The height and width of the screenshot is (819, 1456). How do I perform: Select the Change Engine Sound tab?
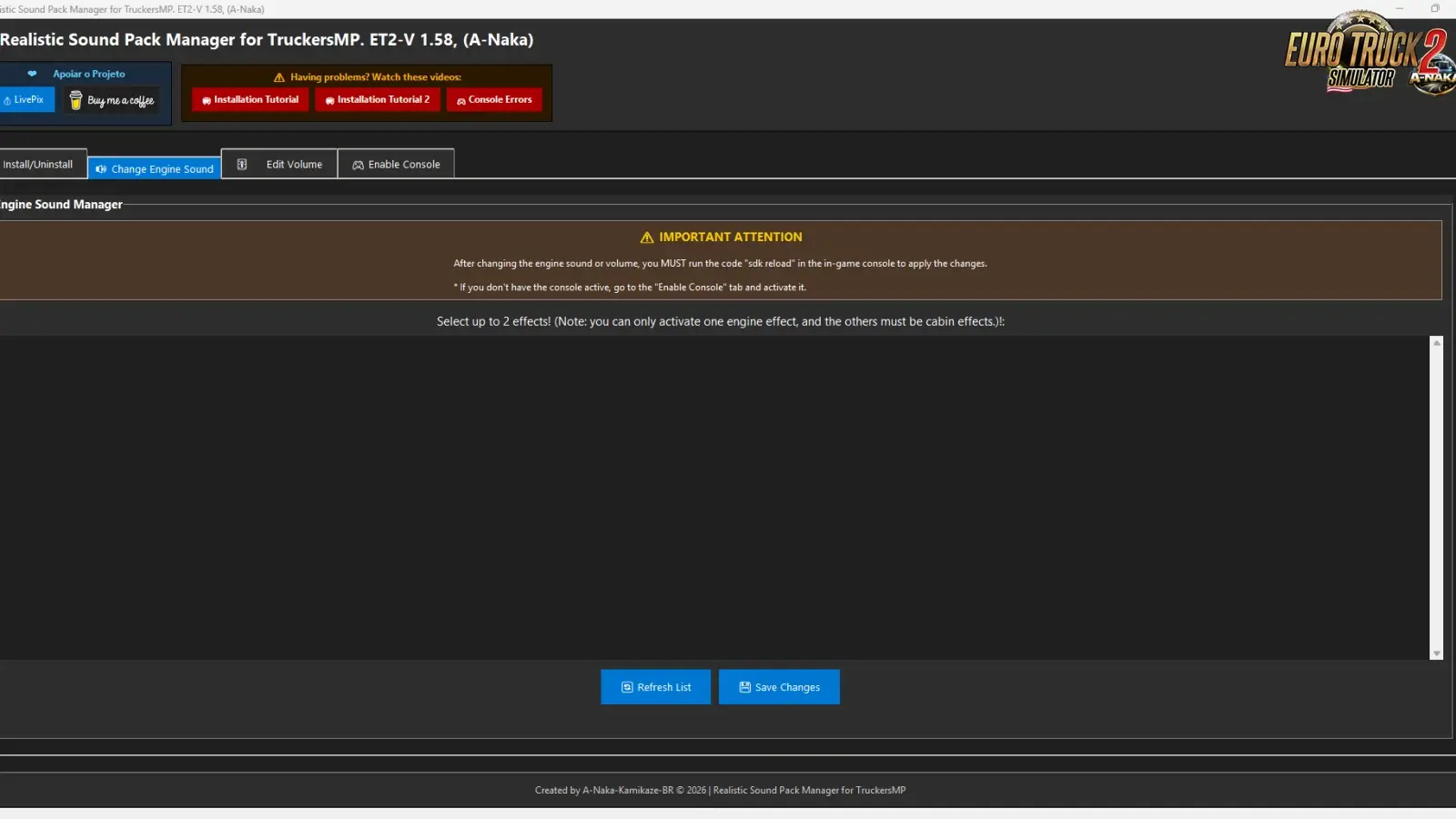(155, 169)
